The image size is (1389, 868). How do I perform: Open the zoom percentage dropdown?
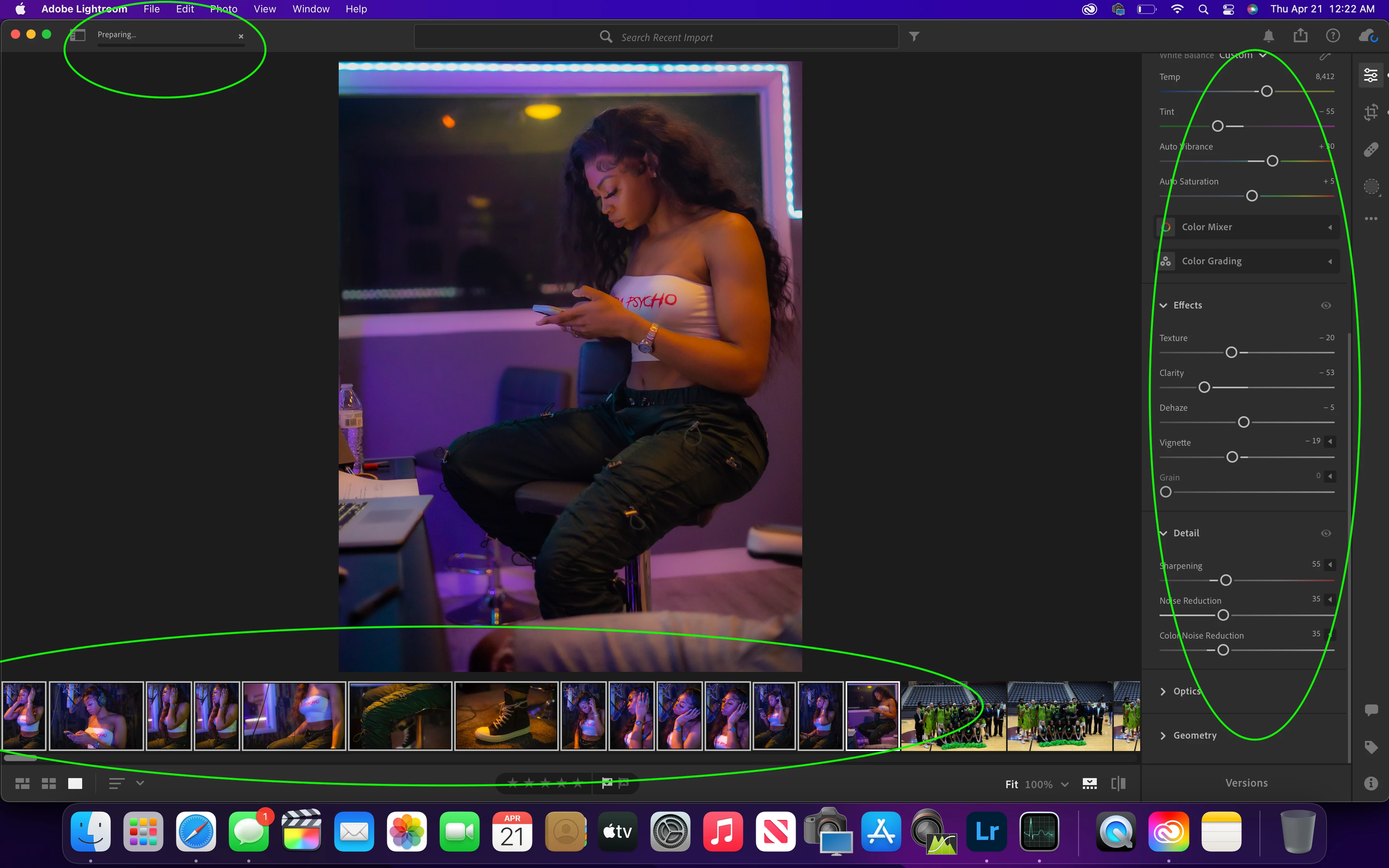click(x=1065, y=784)
